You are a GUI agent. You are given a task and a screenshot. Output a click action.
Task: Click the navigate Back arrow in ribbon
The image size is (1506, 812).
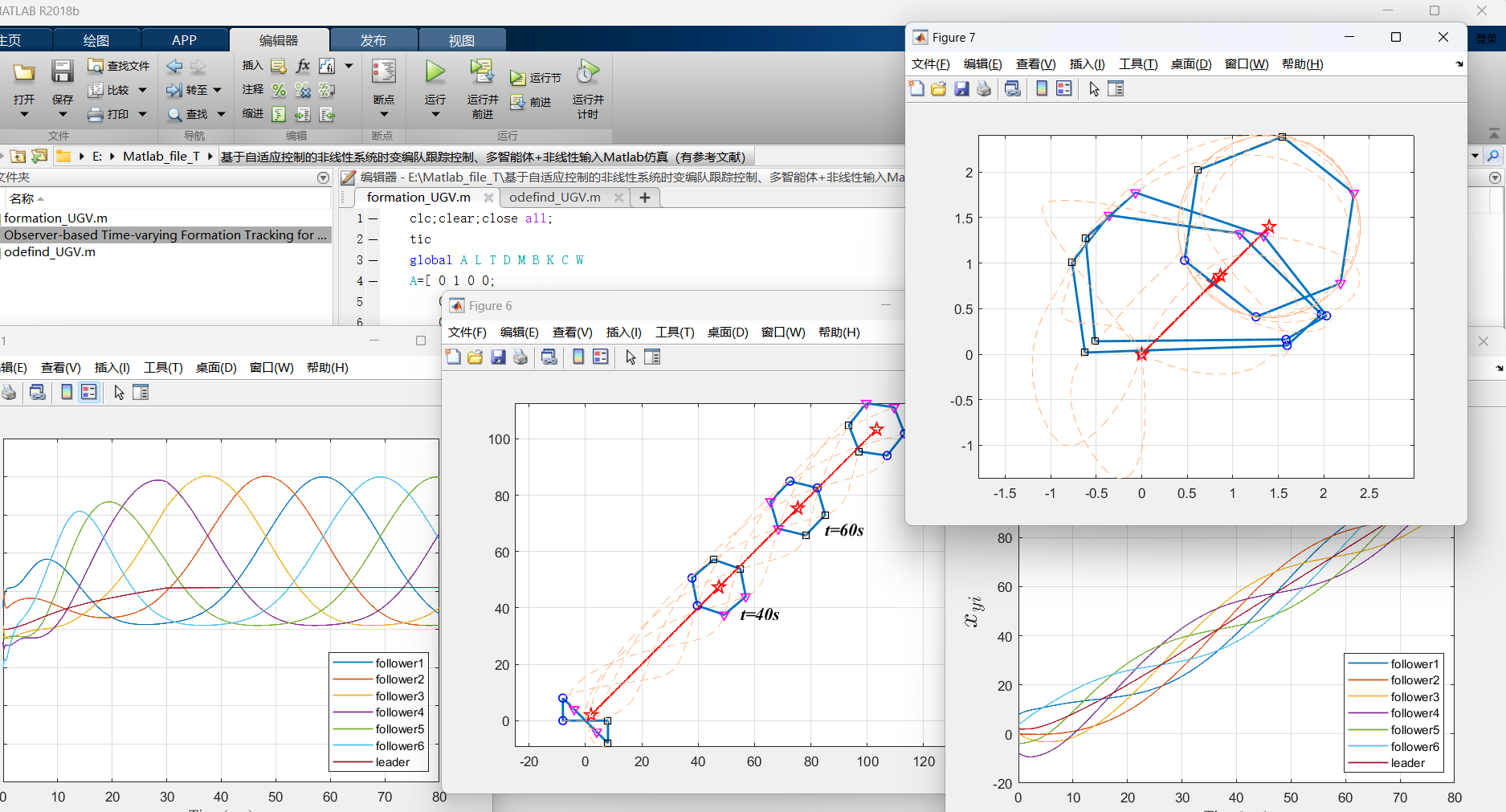point(173,66)
